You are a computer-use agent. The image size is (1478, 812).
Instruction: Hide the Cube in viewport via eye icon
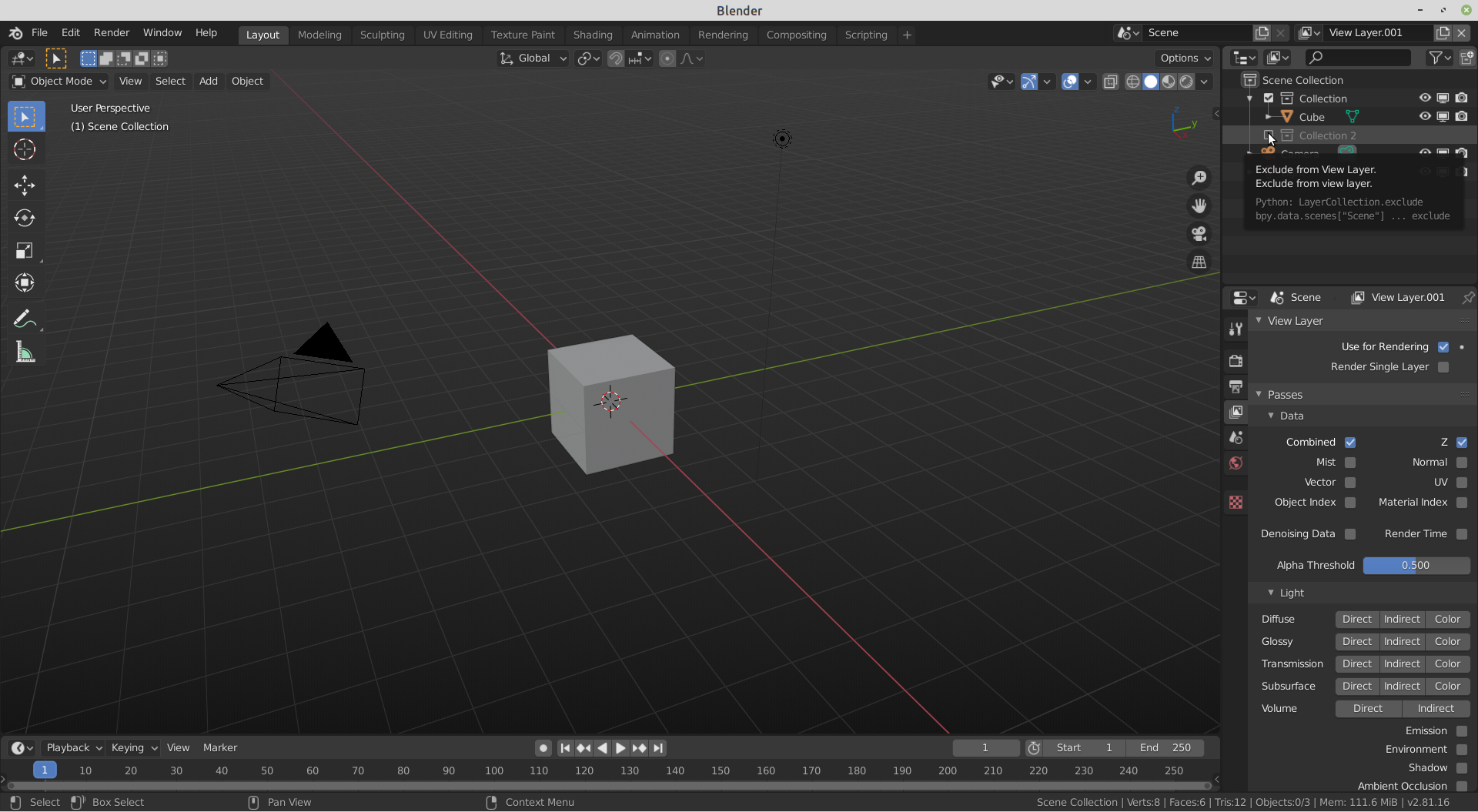1425,116
